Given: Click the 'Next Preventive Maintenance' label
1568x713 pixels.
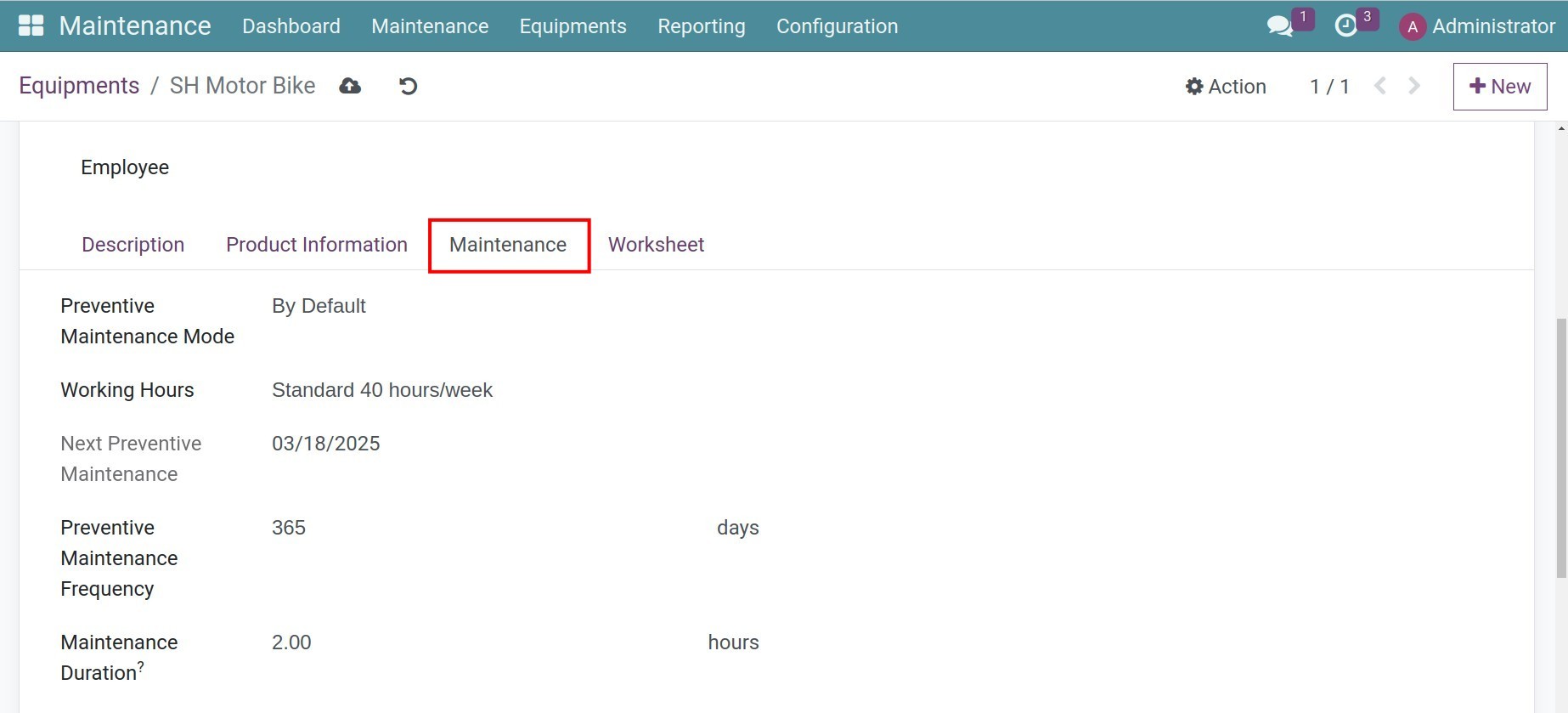Looking at the screenshot, I should tap(131, 459).
